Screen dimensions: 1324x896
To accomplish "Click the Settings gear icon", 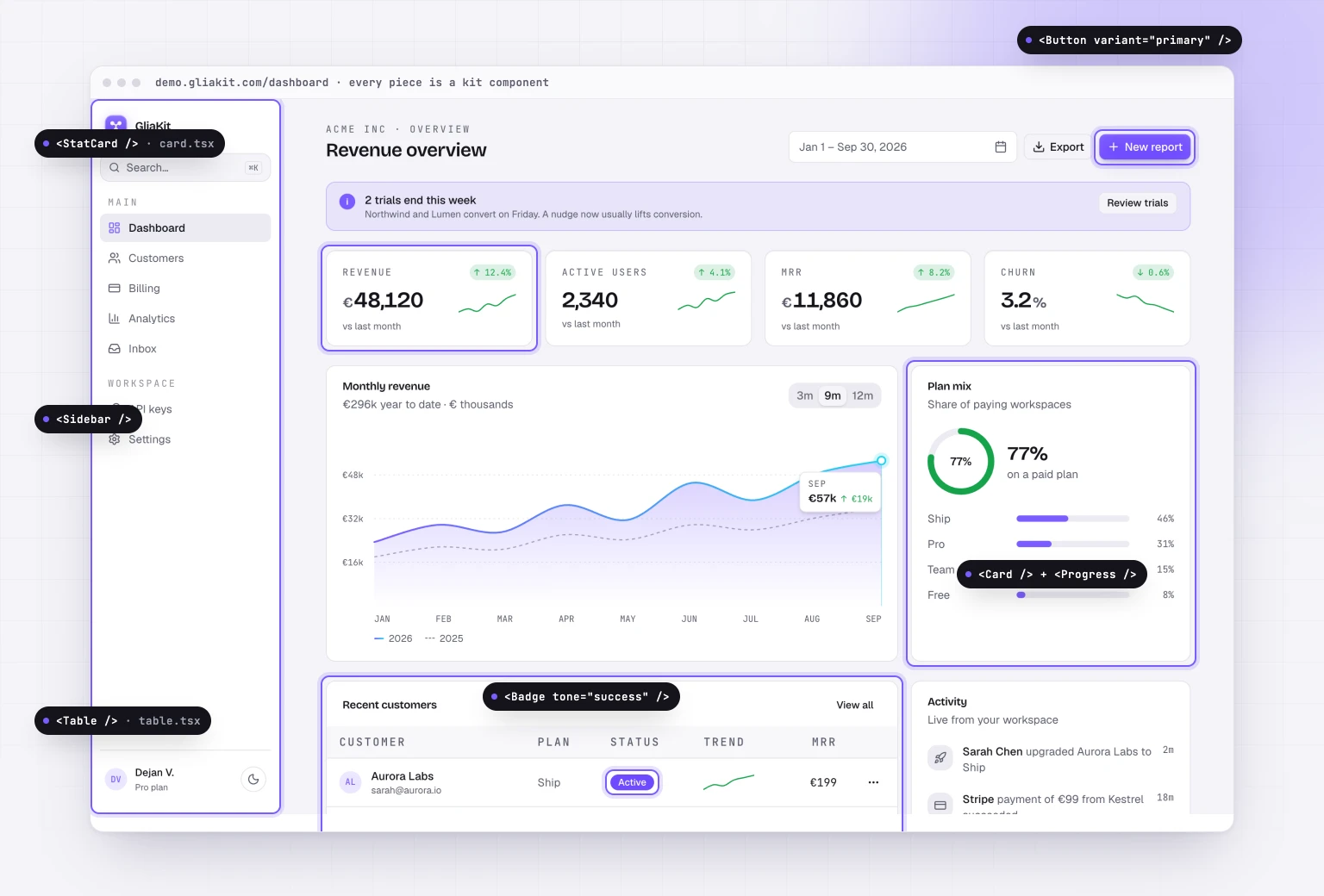I will 115,439.
